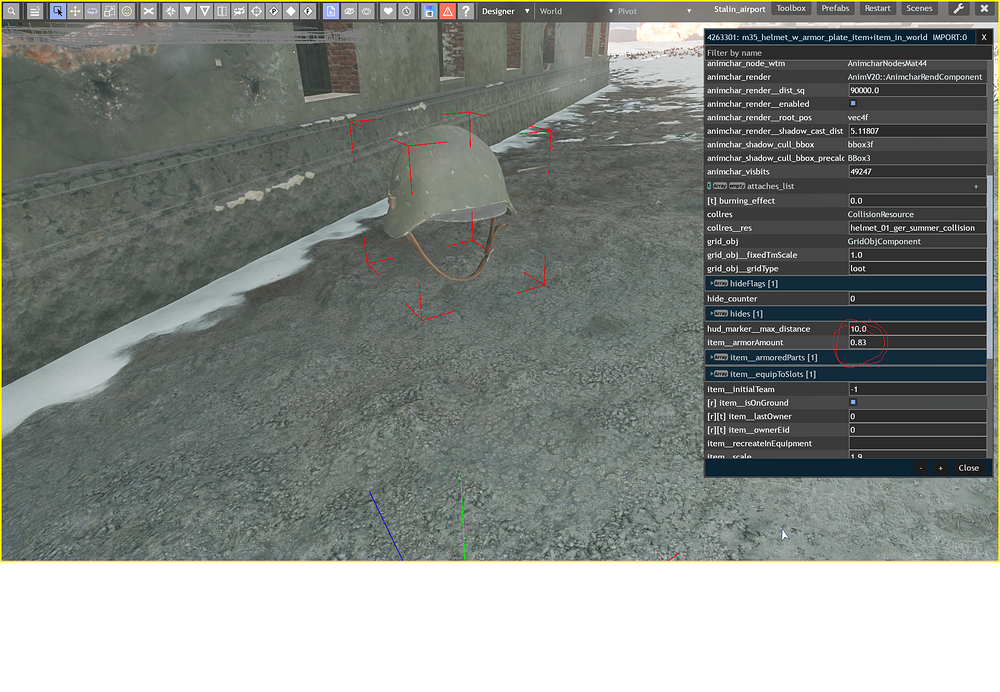Toggle the animchar_render__enabled checkbox
1000x692 pixels.
853,104
